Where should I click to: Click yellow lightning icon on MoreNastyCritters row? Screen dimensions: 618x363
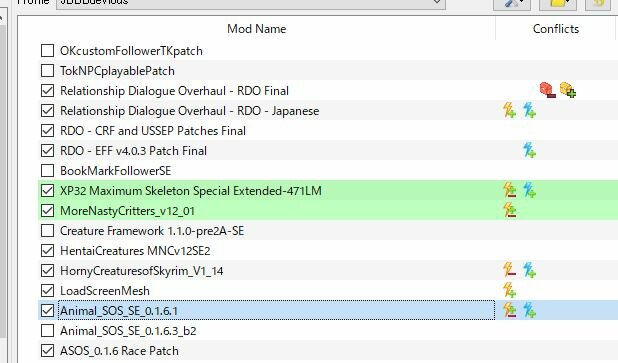coord(509,210)
